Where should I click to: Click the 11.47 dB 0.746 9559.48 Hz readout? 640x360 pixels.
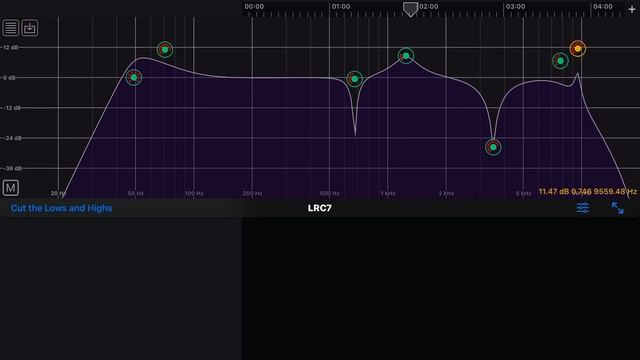[587, 191]
